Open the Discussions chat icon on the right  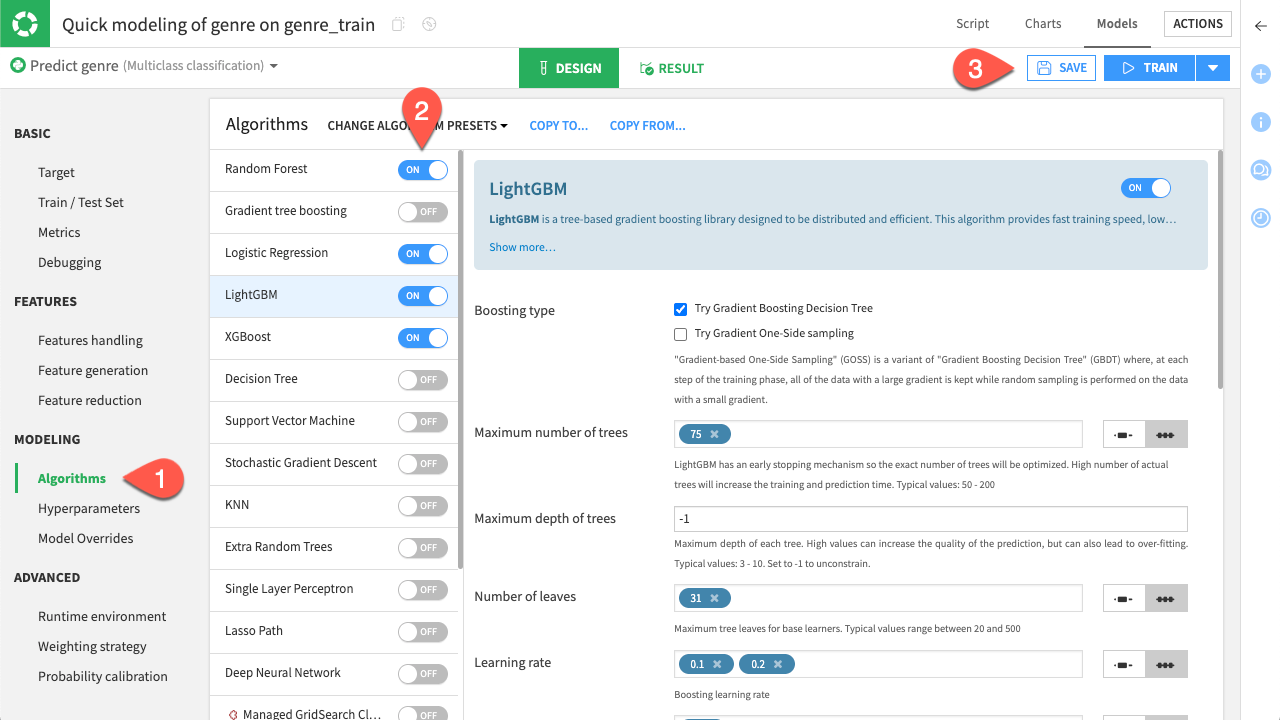(x=1260, y=170)
